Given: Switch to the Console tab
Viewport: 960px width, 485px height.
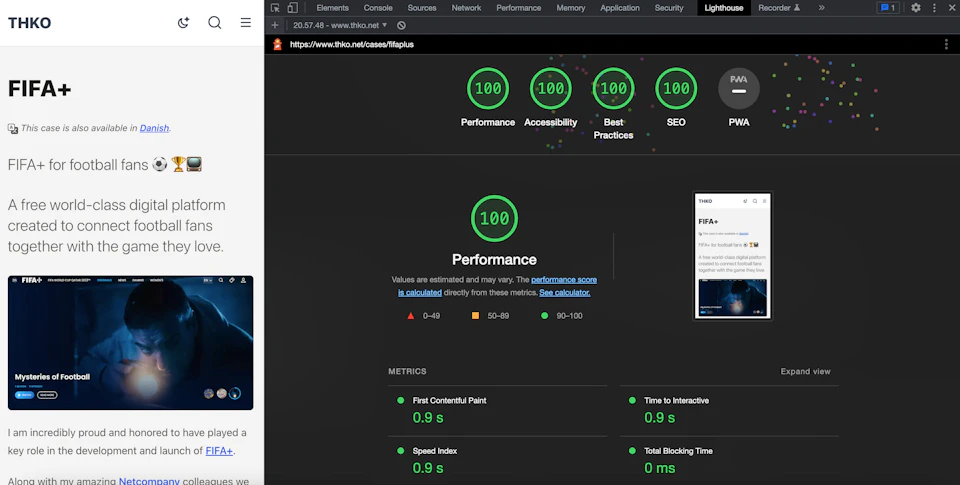Looking at the screenshot, I should (x=378, y=8).
